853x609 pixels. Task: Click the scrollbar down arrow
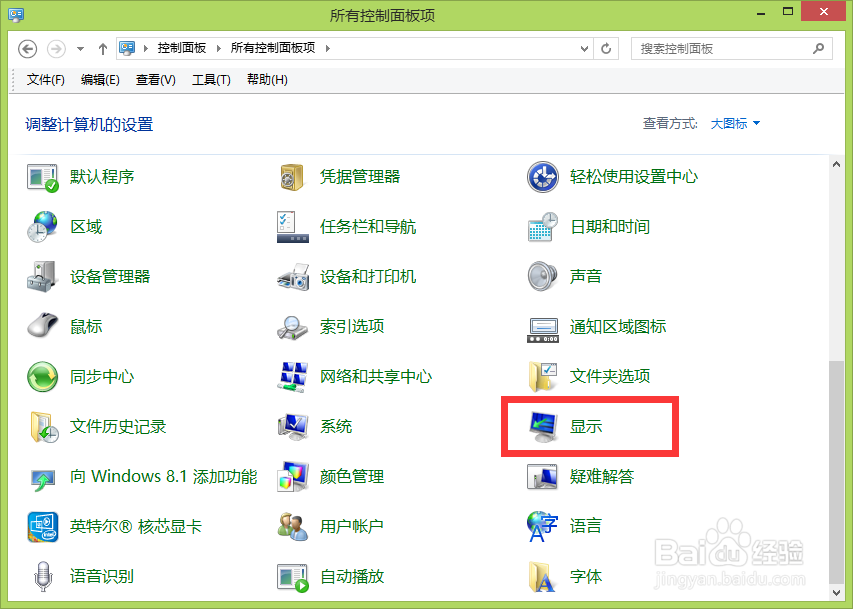[836, 593]
